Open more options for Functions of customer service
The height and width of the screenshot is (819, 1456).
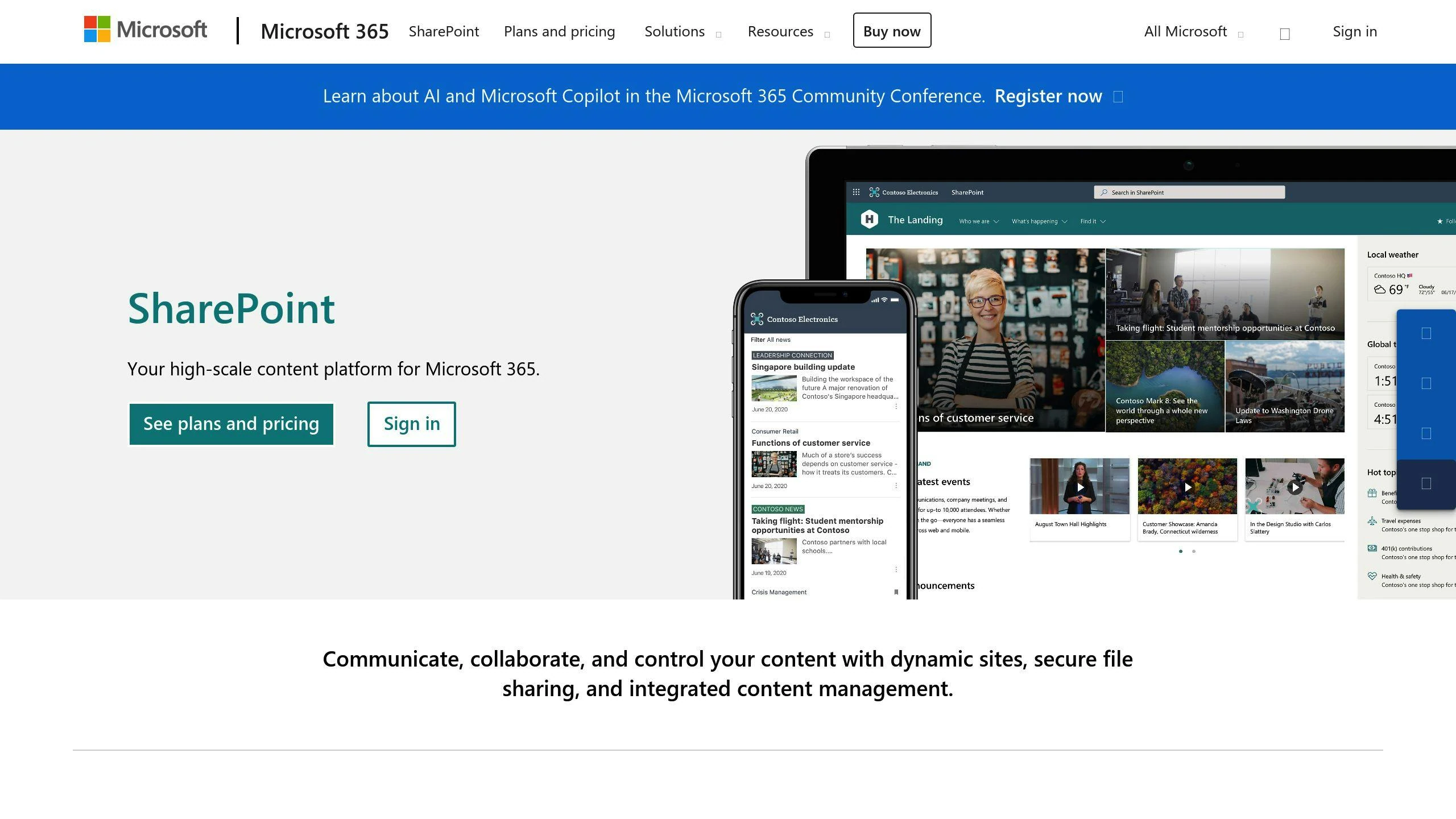click(896, 485)
